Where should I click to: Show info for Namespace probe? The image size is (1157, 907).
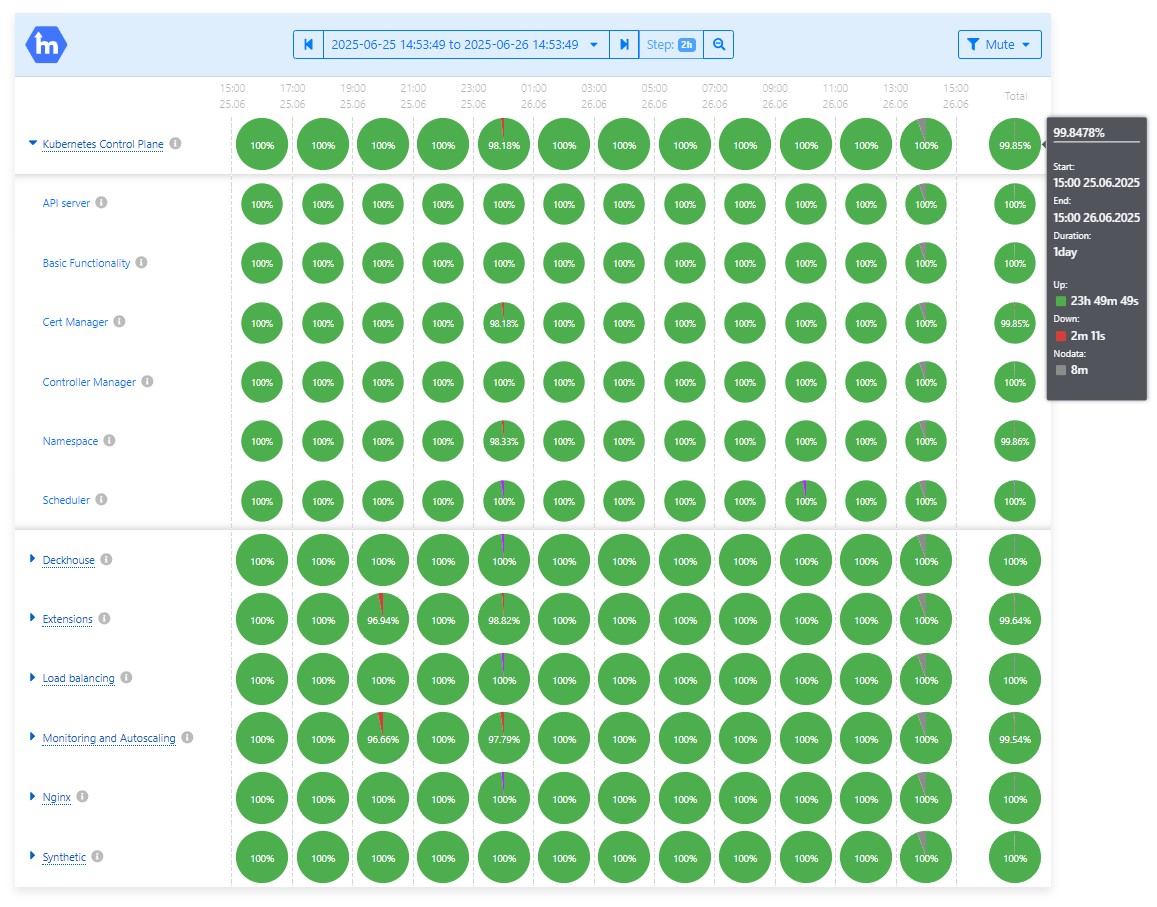coord(109,440)
